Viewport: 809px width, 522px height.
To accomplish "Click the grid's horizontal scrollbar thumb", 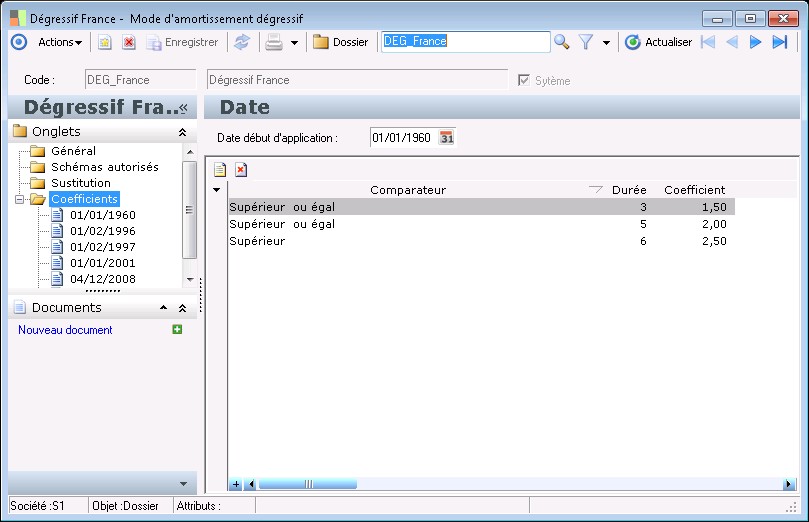I will tap(300, 485).
